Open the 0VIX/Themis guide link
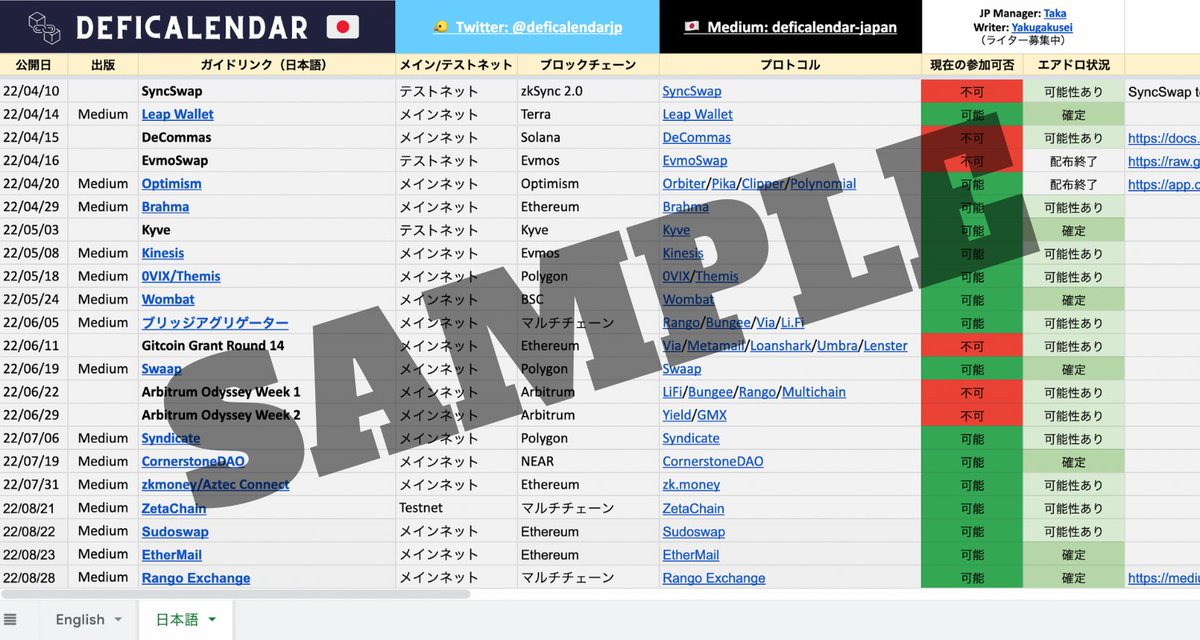 coord(181,276)
